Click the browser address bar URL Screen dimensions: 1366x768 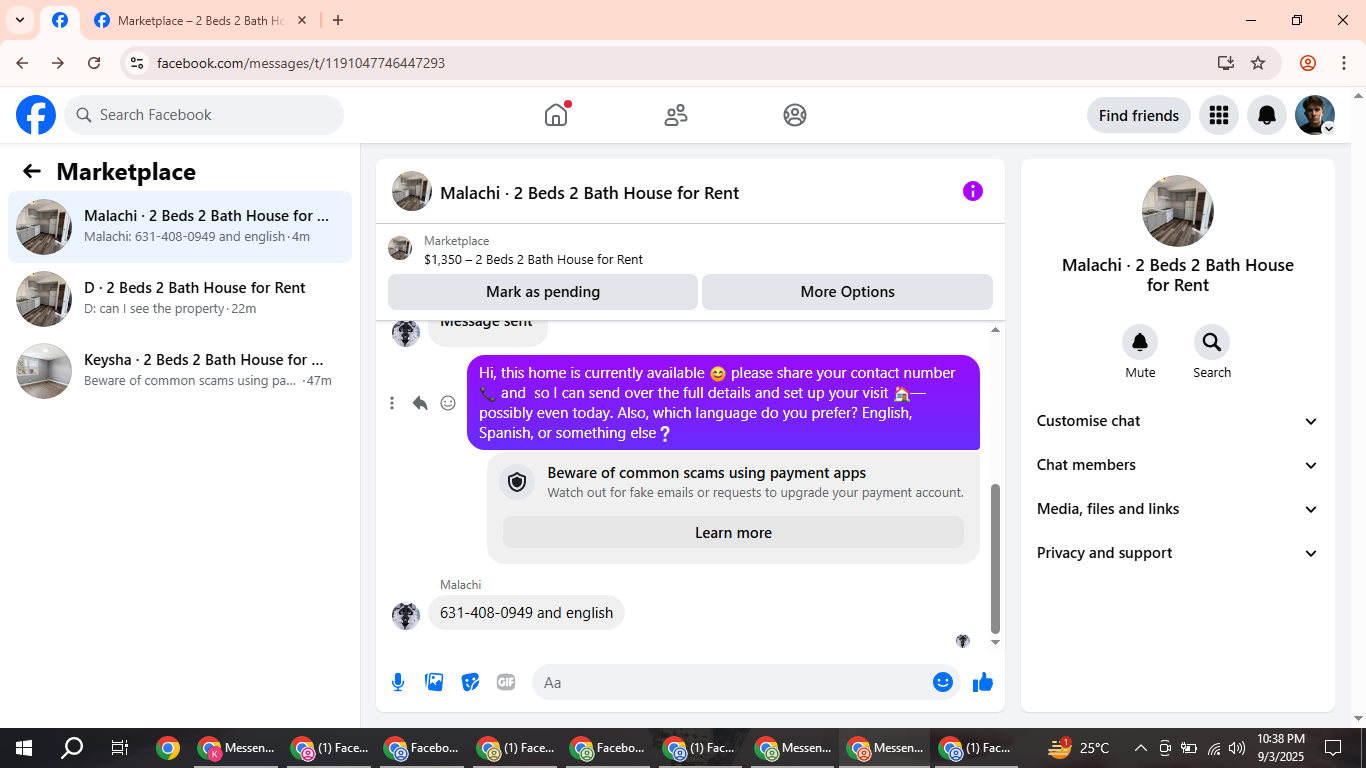pyautogui.click(x=301, y=63)
